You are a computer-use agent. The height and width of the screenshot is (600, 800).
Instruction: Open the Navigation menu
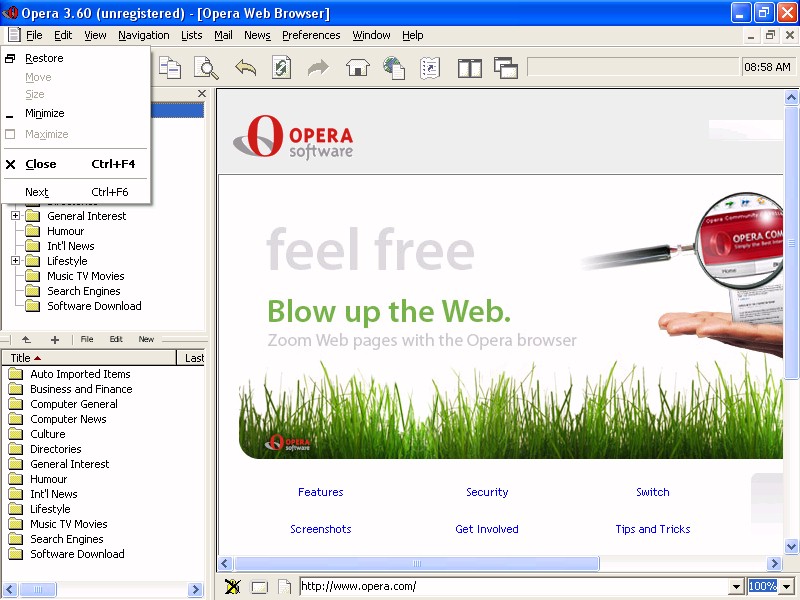pyautogui.click(x=144, y=35)
